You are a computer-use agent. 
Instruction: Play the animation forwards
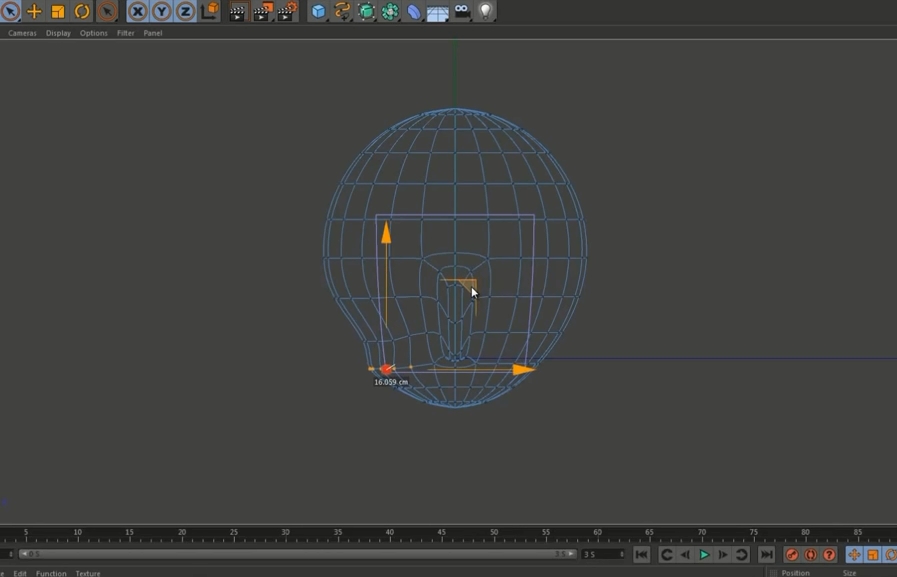(x=704, y=554)
